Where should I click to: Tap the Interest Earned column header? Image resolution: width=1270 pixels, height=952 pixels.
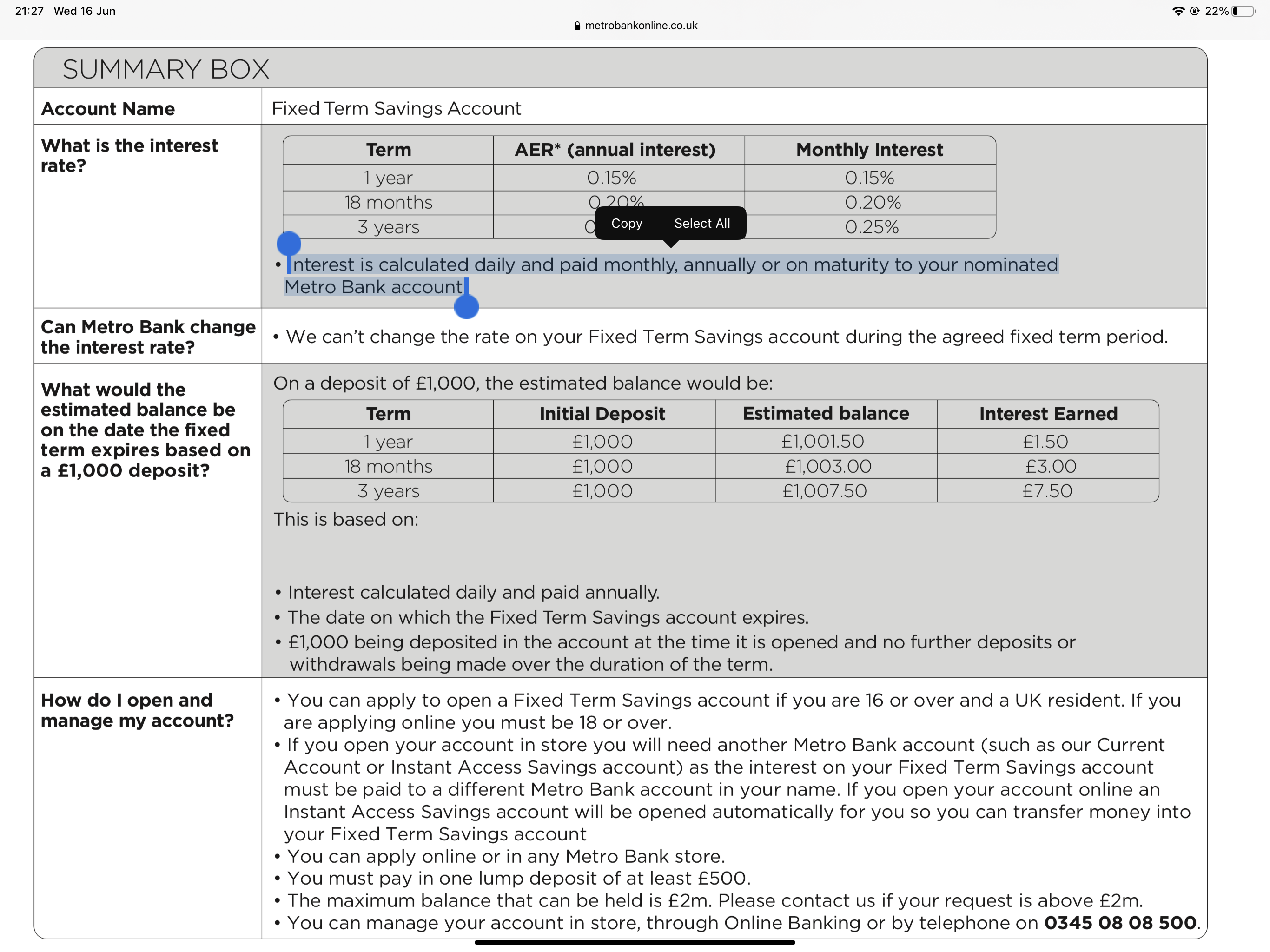1048,413
